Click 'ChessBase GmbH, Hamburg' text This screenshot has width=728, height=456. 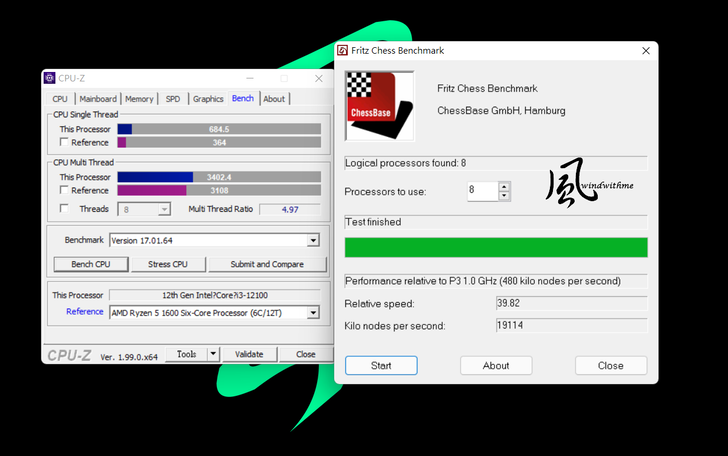501,111
